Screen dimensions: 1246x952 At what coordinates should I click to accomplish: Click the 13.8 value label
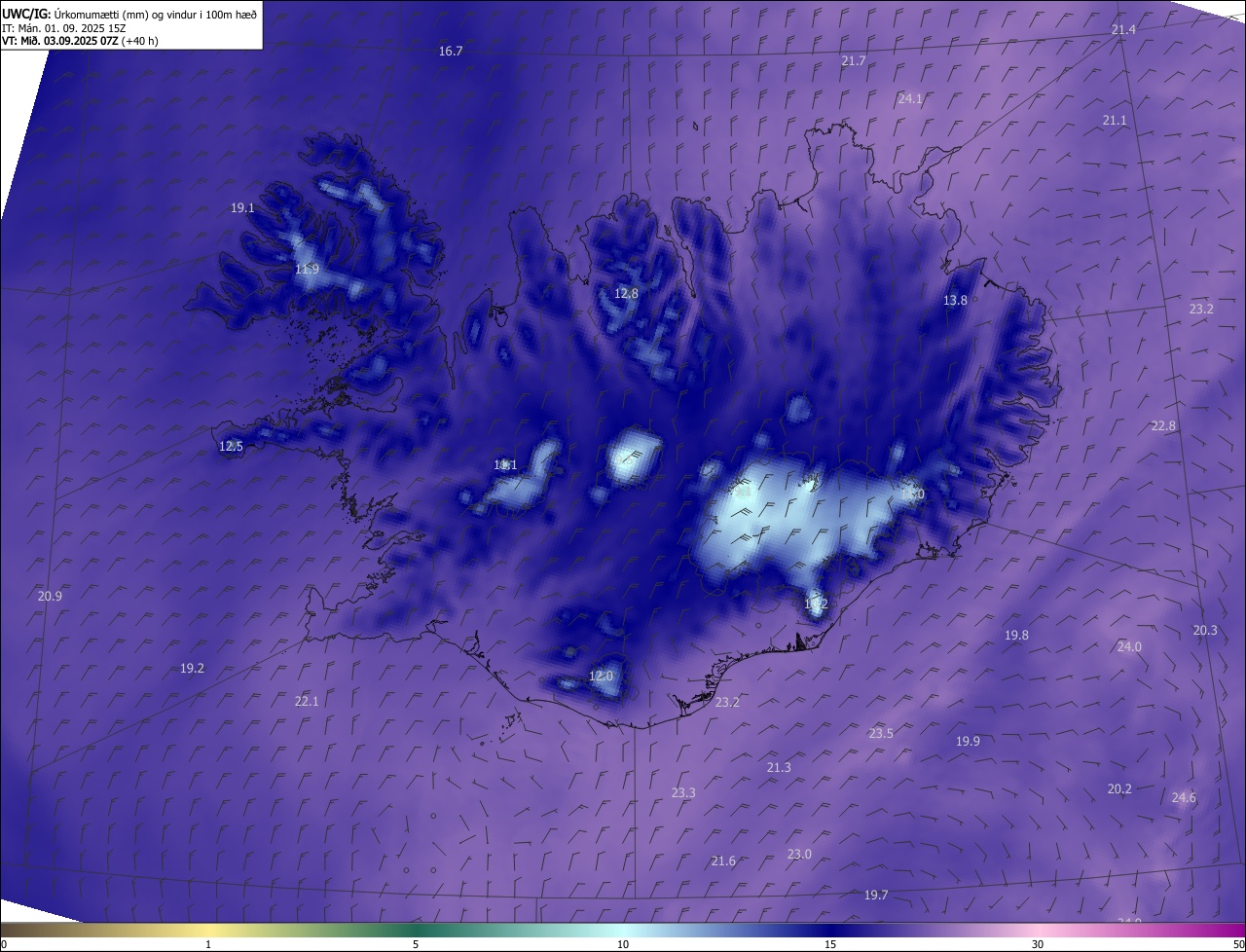[x=956, y=301]
